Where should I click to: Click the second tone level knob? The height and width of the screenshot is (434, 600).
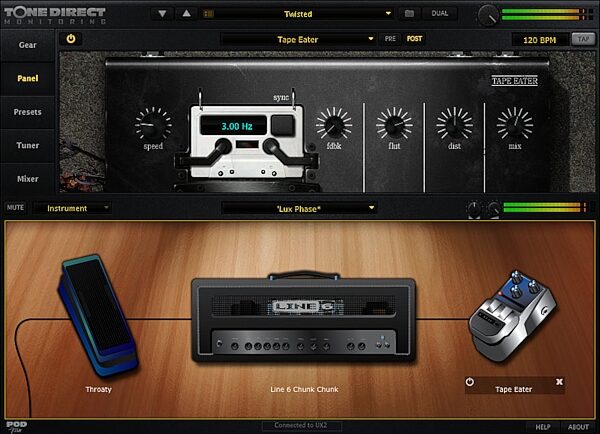[493, 209]
